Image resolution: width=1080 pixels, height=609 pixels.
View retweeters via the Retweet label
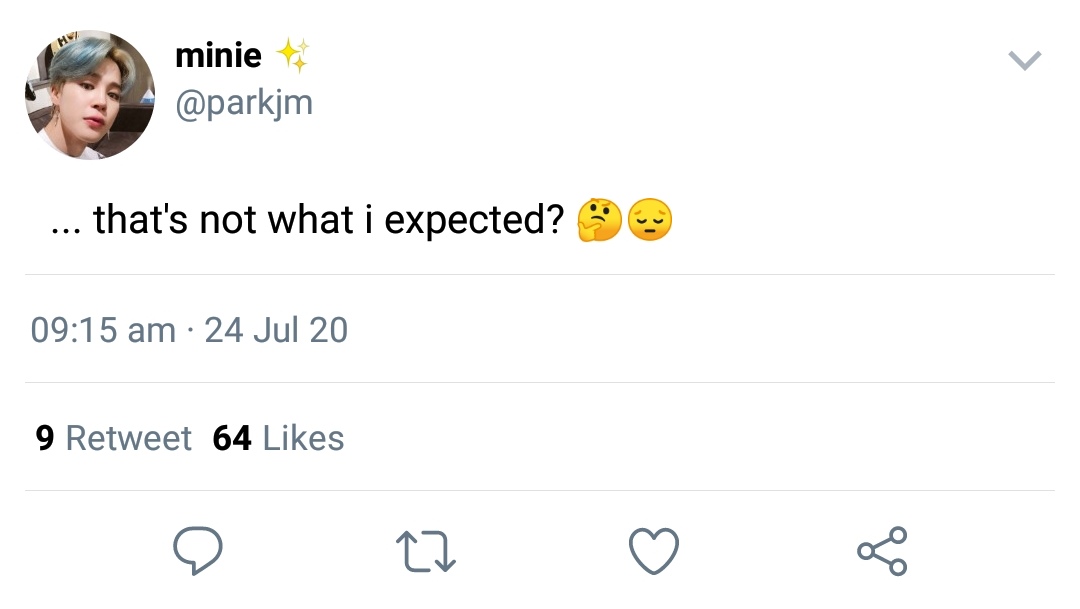click(129, 438)
